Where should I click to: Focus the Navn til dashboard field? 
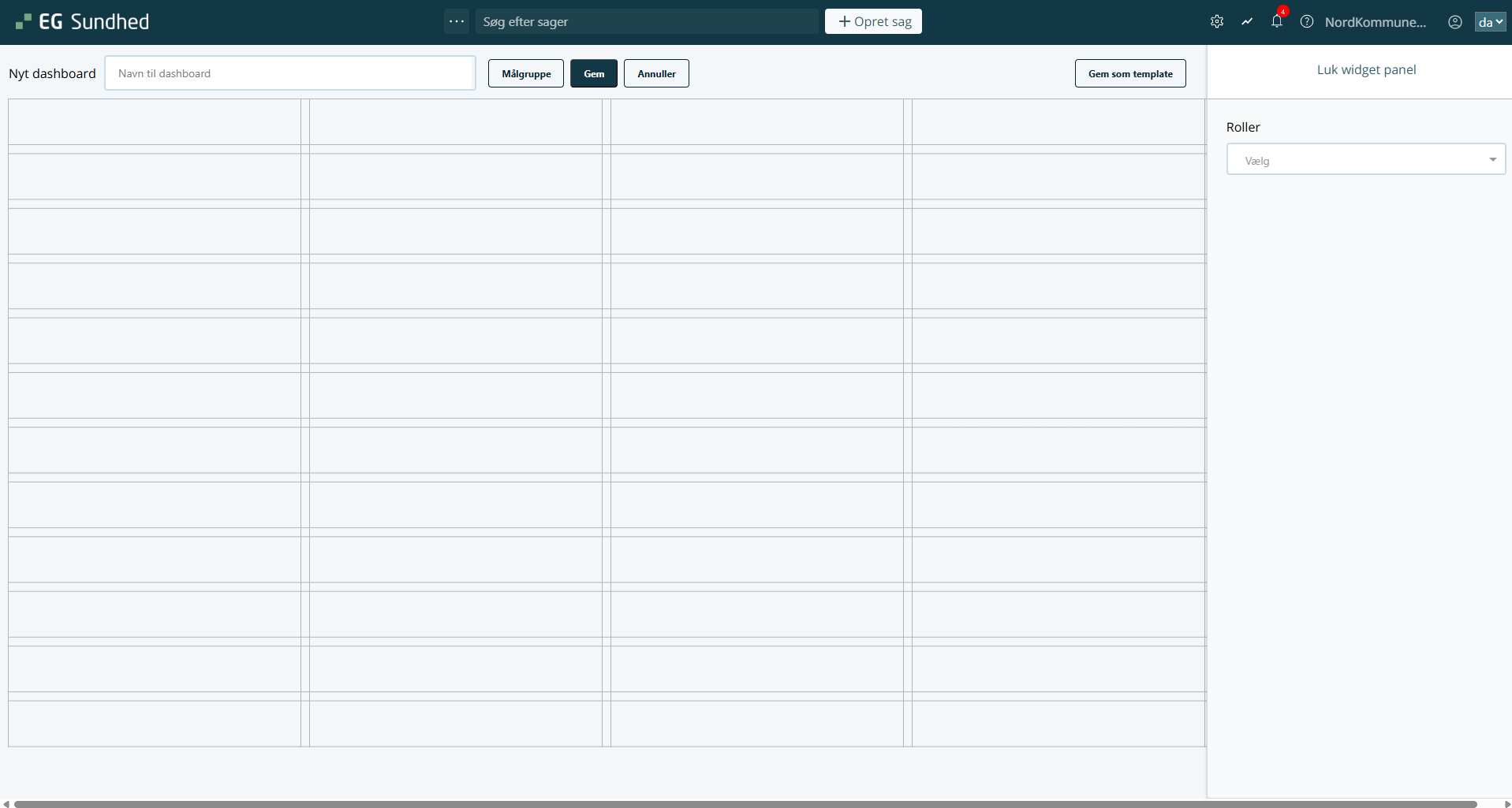click(x=290, y=73)
